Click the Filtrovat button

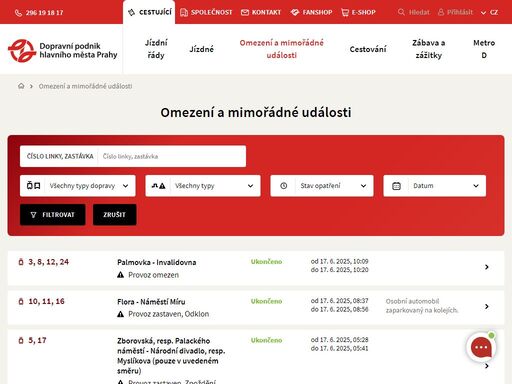[53, 215]
